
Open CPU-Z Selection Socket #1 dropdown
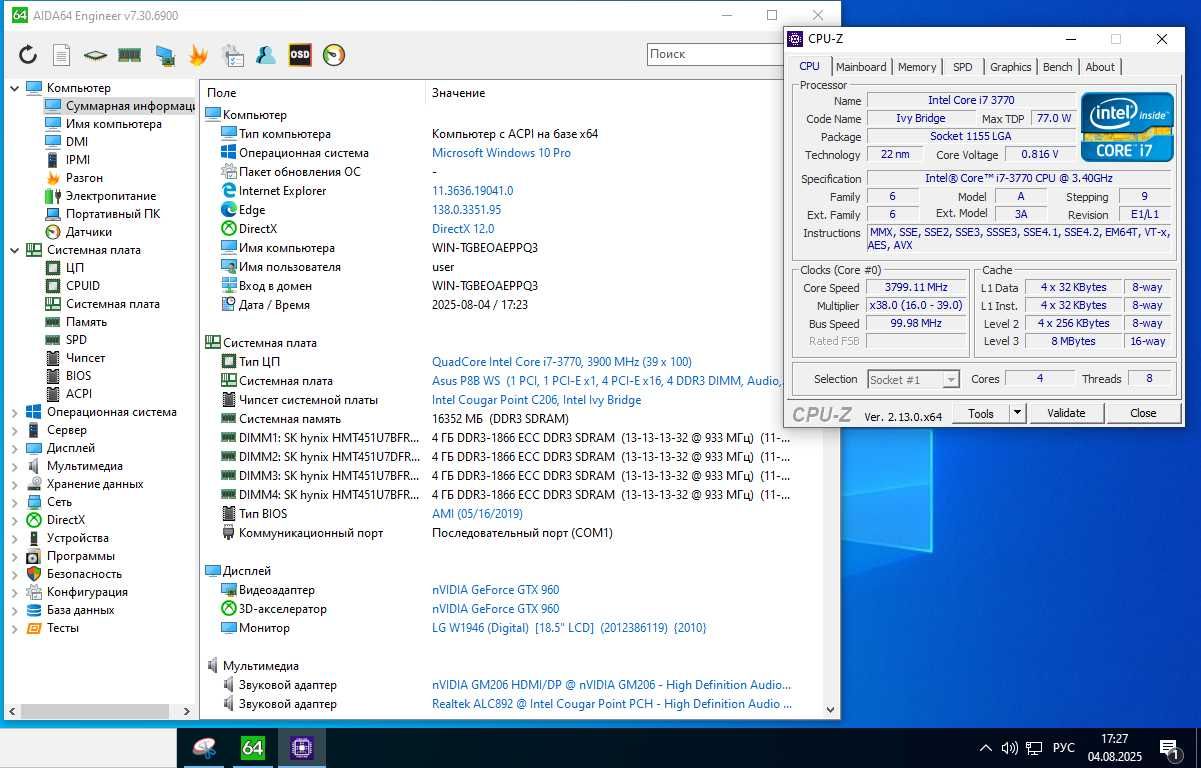pos(913,379)
